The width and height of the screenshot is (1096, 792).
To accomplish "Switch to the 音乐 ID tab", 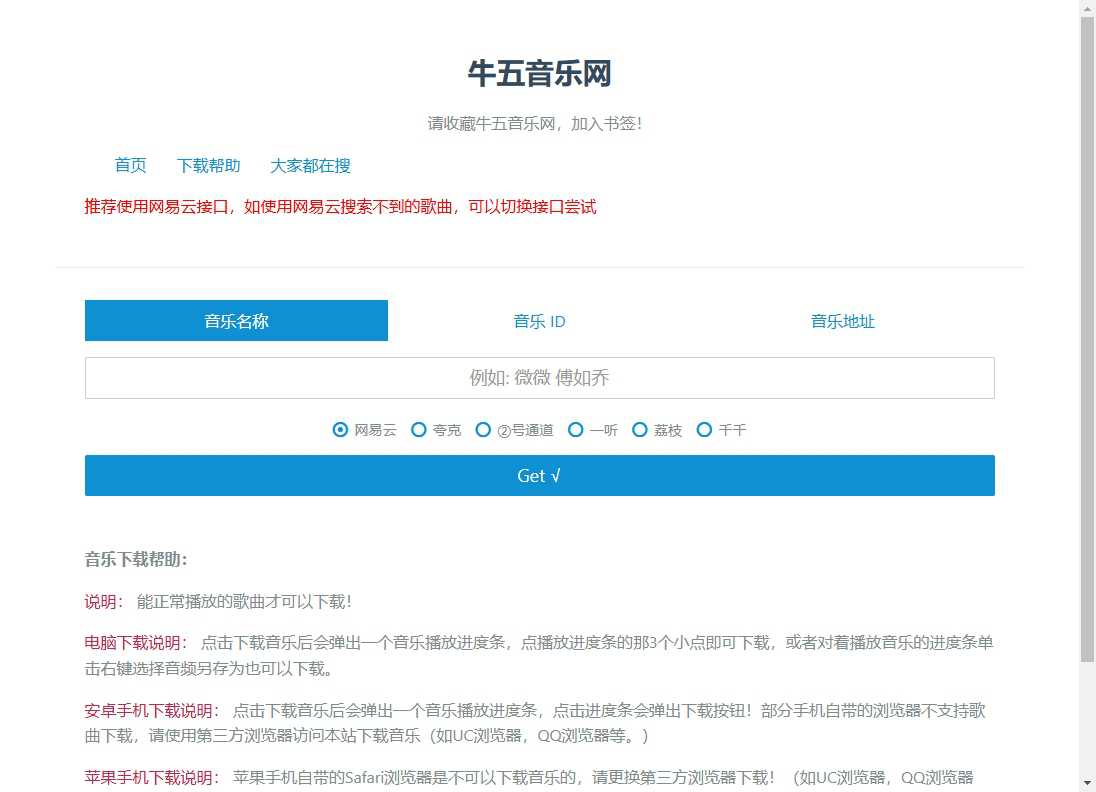I will pos(539,321).
